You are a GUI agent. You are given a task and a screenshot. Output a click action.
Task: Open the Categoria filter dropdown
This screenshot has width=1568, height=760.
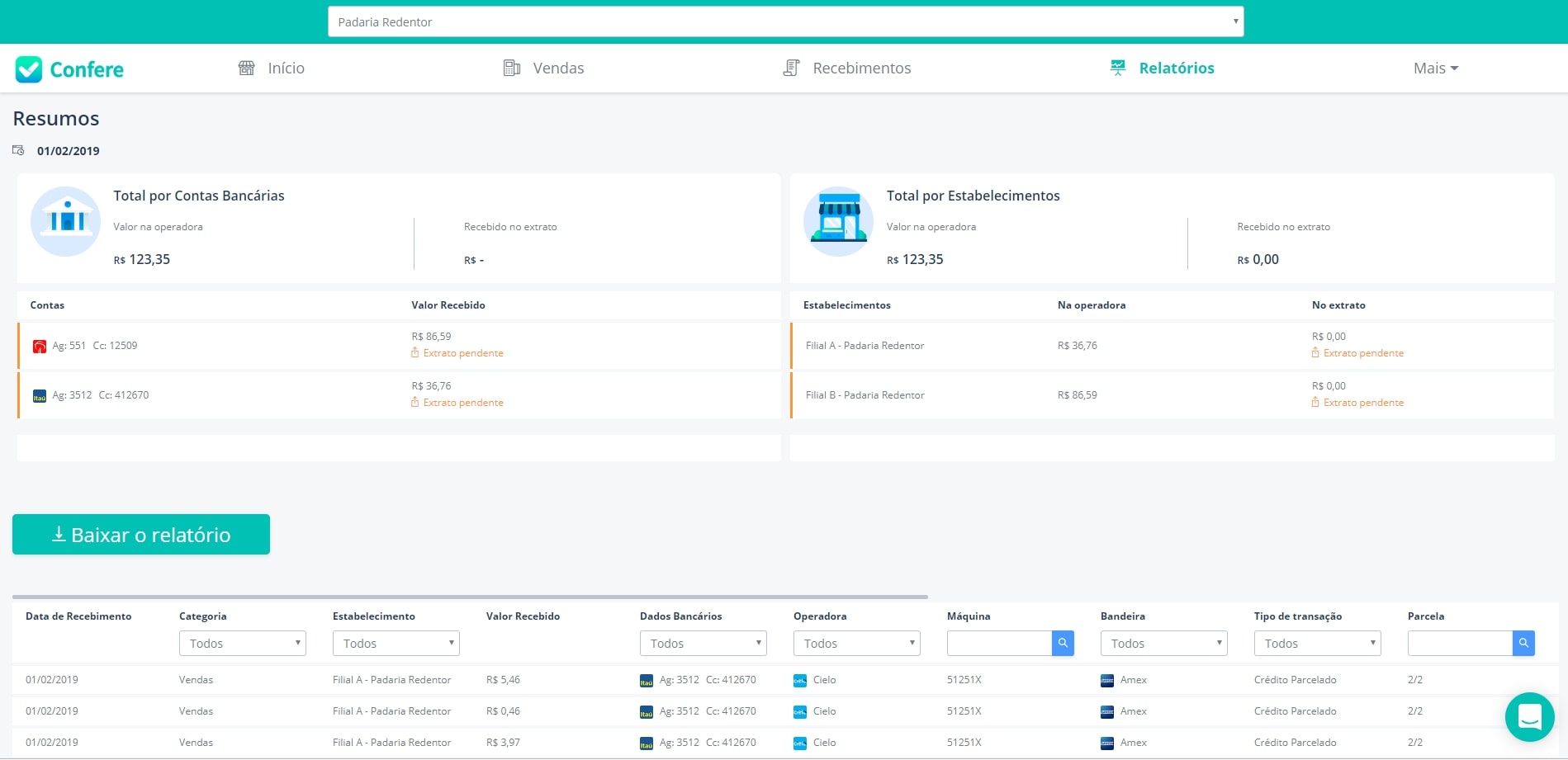(242, 643)
